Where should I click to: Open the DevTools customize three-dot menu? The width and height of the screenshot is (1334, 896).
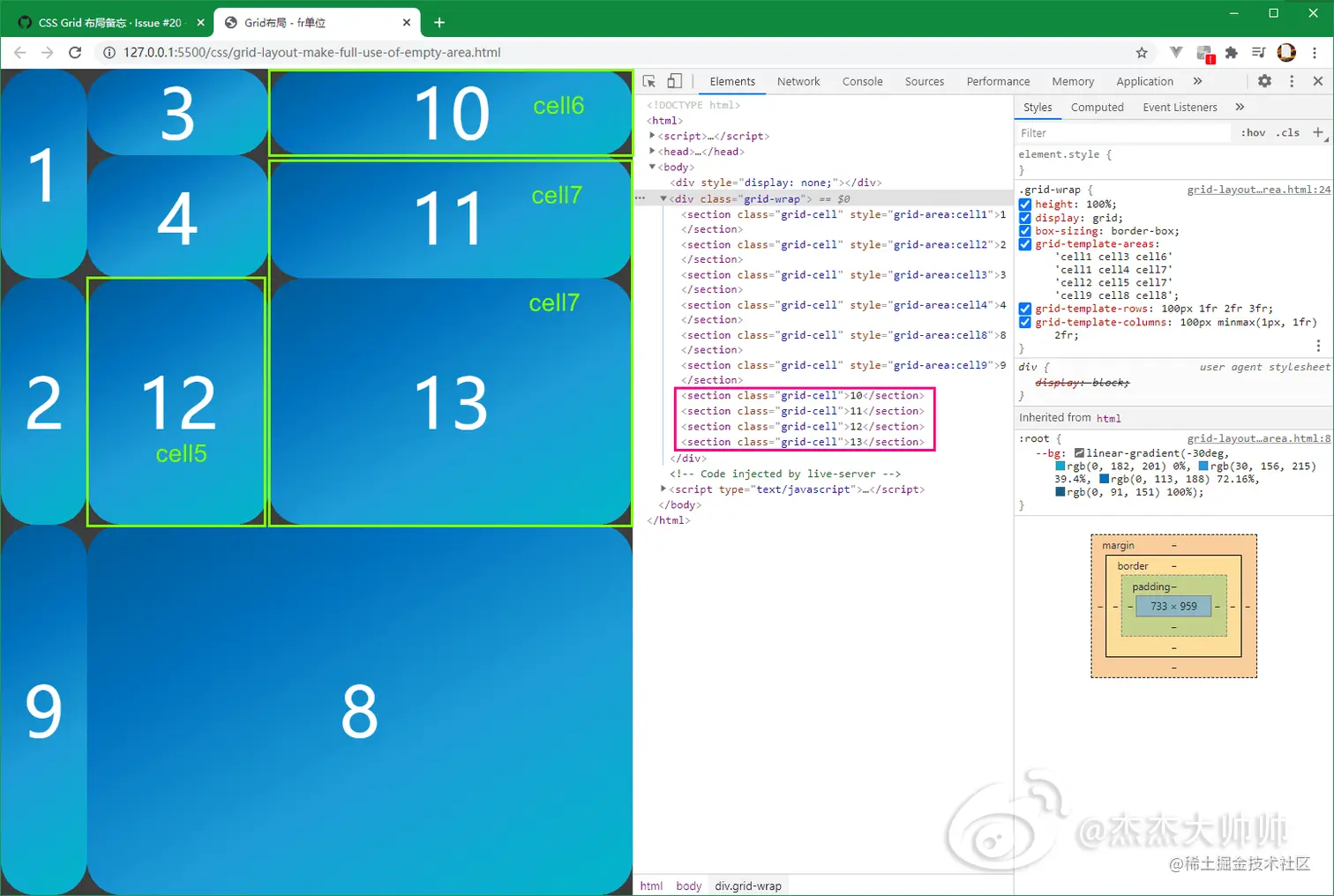click(1292, 81)
